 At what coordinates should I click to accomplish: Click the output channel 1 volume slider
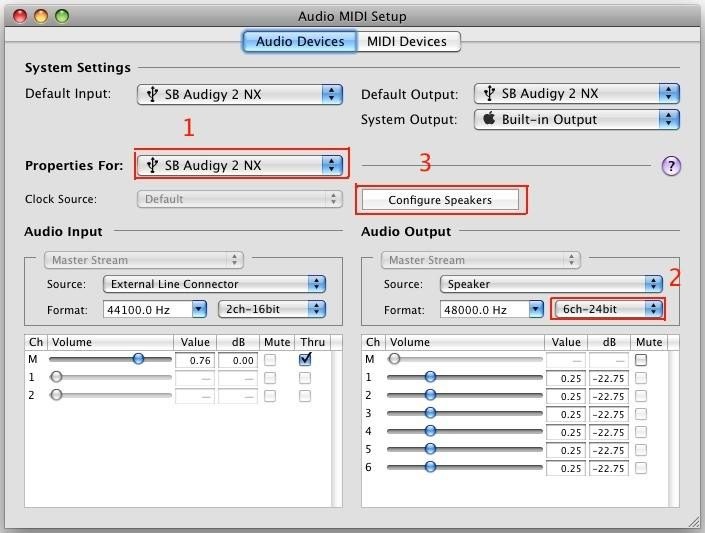tap(464, 377)
